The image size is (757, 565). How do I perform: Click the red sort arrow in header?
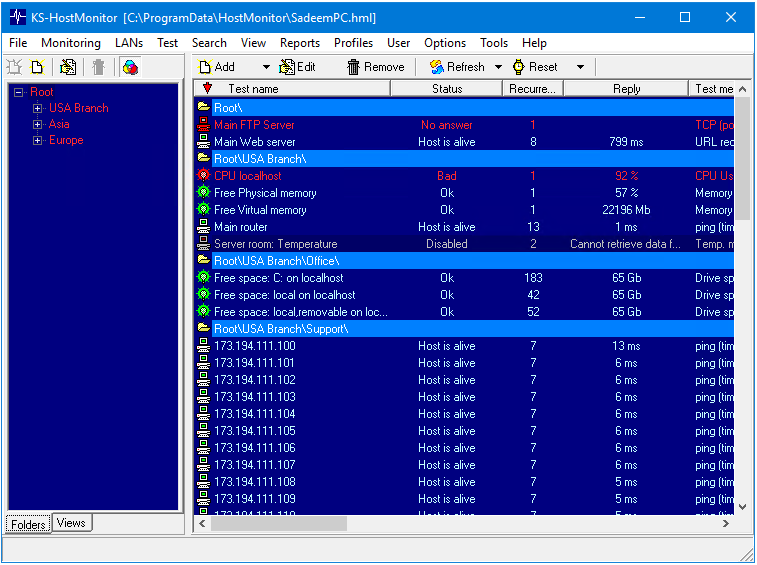[x=207, y=89]
